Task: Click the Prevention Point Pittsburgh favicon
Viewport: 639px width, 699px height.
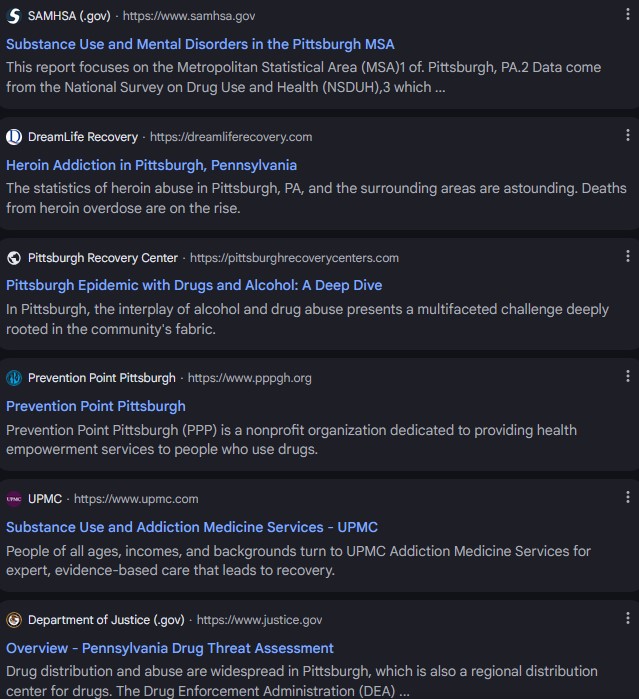Action: 14,378
